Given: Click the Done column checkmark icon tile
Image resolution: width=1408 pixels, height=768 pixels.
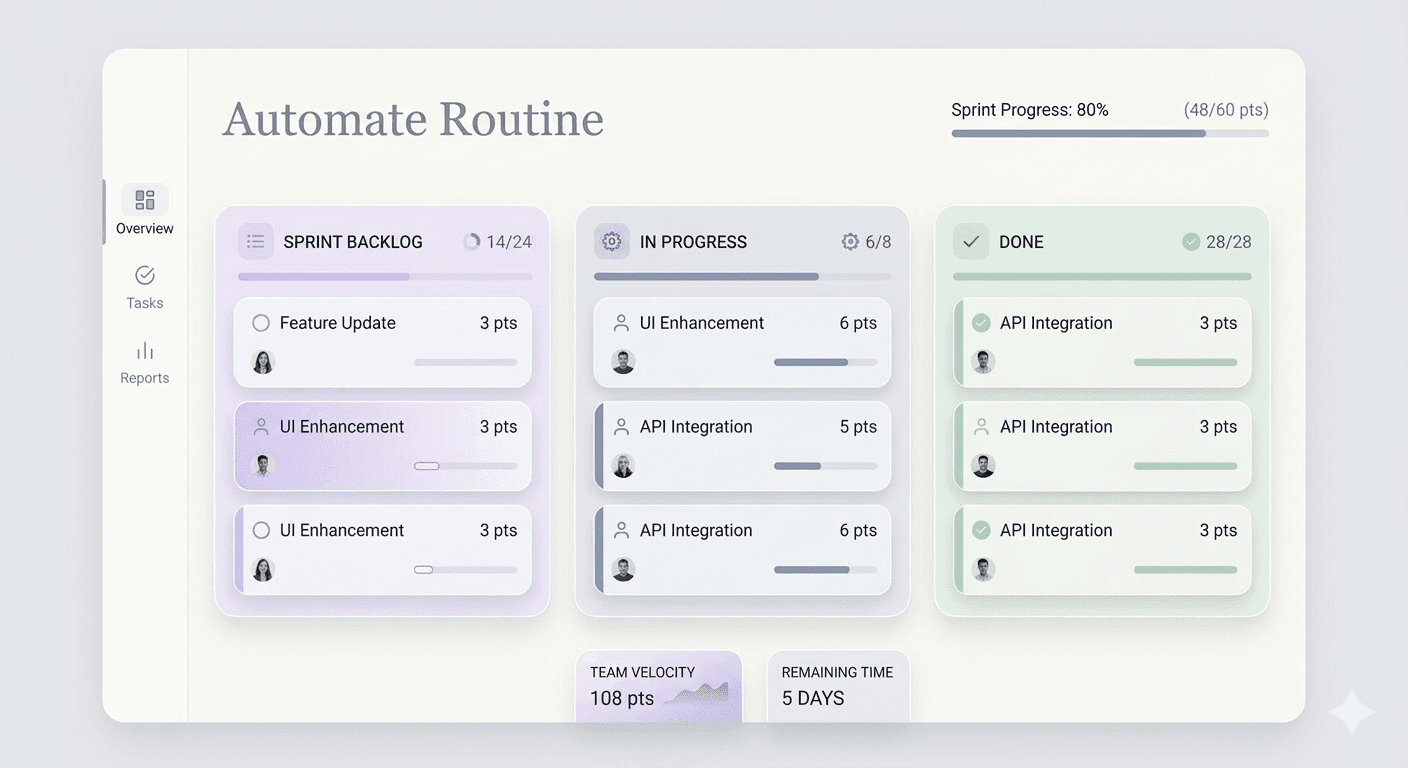Looking at the screenshot, I should (970, 242).
